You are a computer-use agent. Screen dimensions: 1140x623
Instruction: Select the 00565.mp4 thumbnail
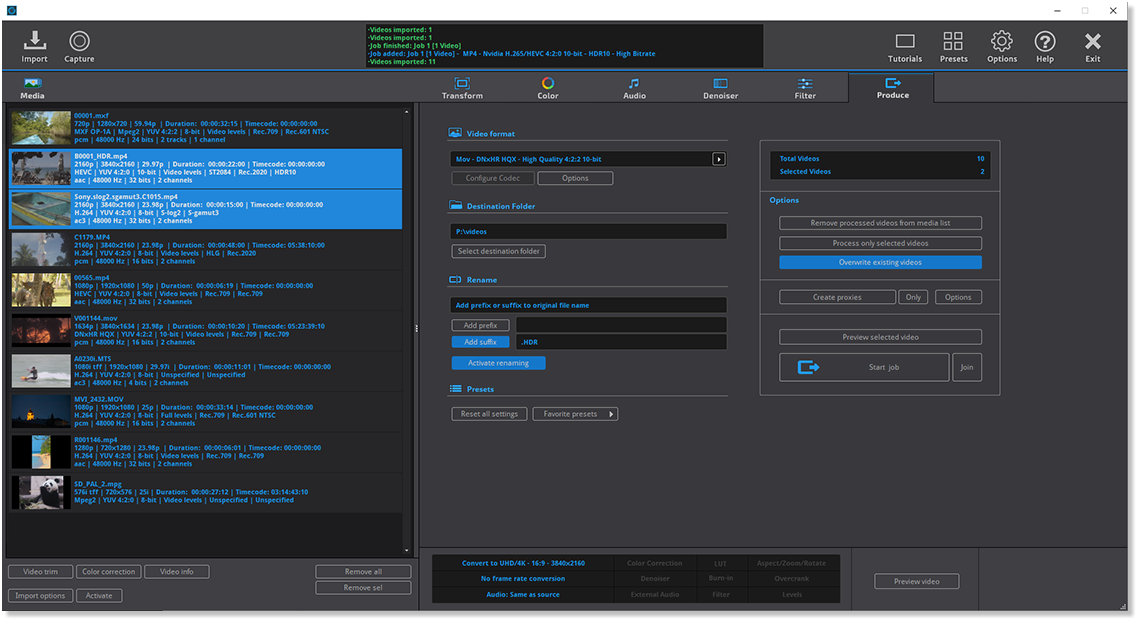tap(41, 291)
